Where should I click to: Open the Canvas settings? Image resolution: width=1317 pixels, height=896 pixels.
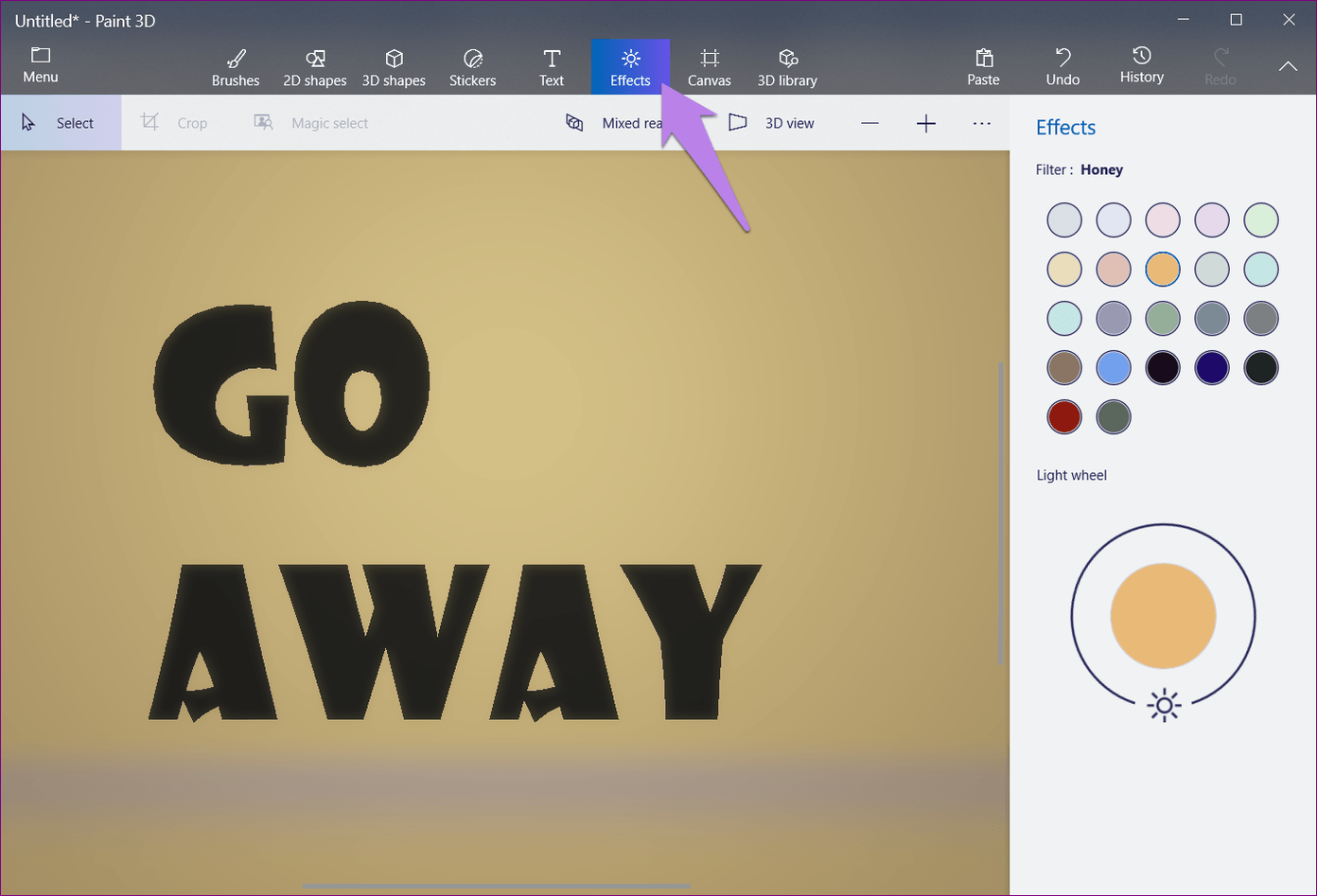[710, 67]
